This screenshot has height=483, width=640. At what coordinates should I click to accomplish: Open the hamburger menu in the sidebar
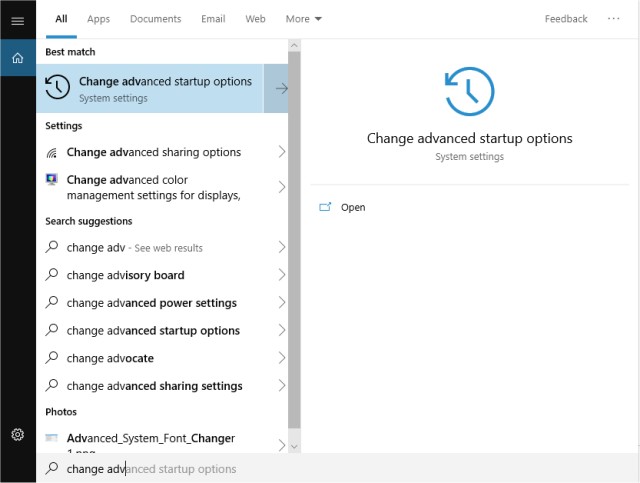click(18, 20)
